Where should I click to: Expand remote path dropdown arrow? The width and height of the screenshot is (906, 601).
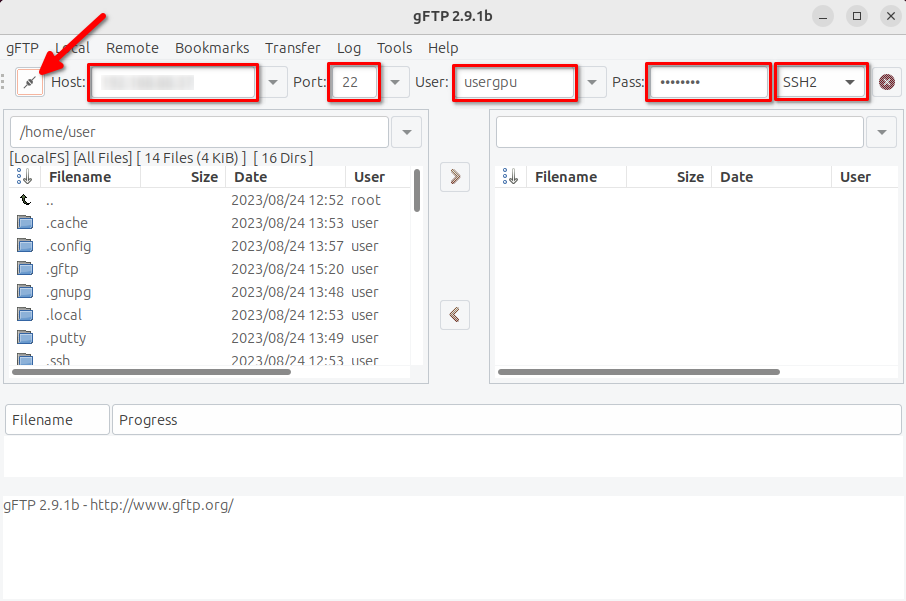tap(882, 132)
